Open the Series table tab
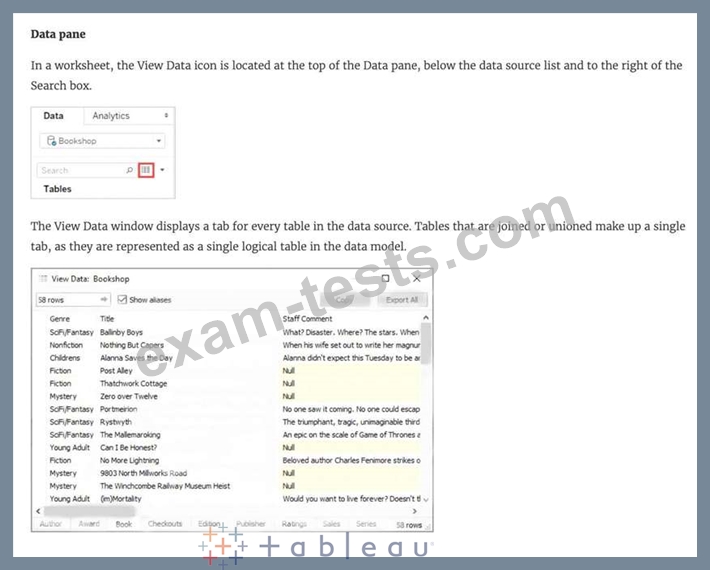The width and height of the screenshot is (710, 570). point(366,524)
